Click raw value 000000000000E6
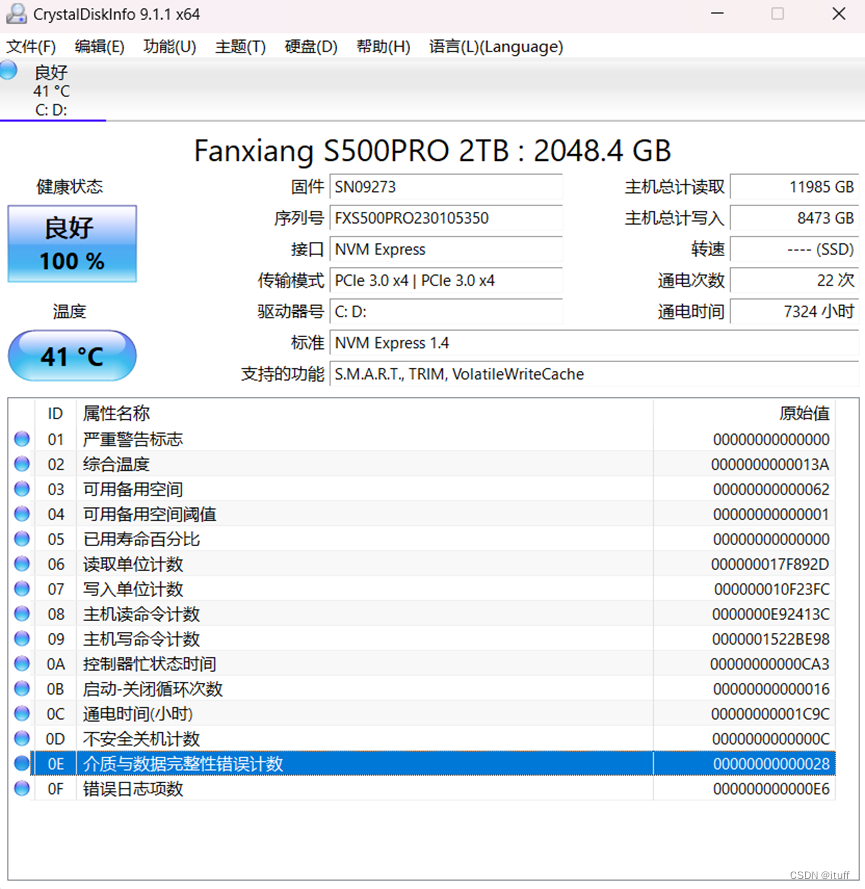 pos(771,789)
